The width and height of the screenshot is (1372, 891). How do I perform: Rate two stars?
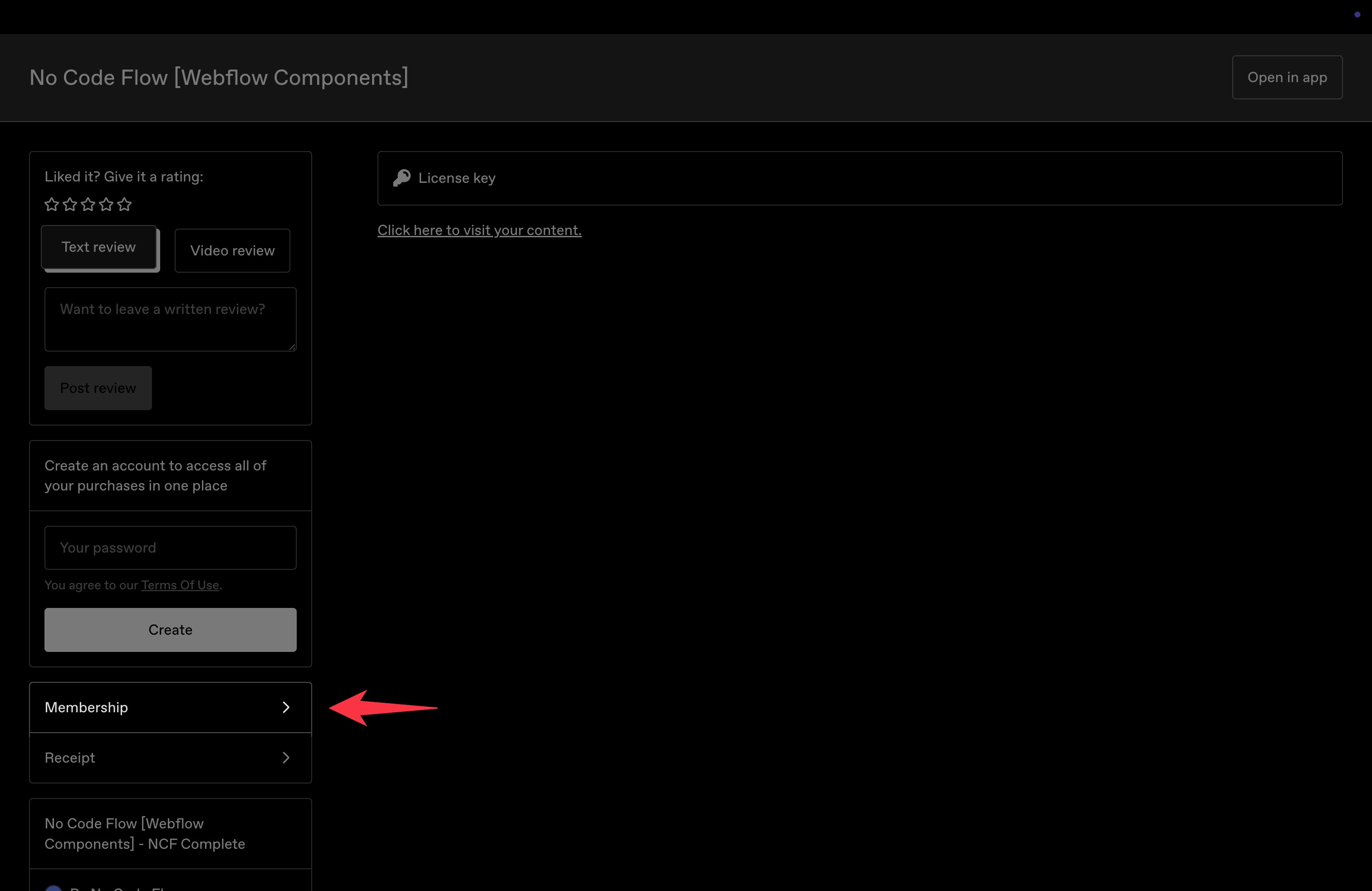(70, 204)
